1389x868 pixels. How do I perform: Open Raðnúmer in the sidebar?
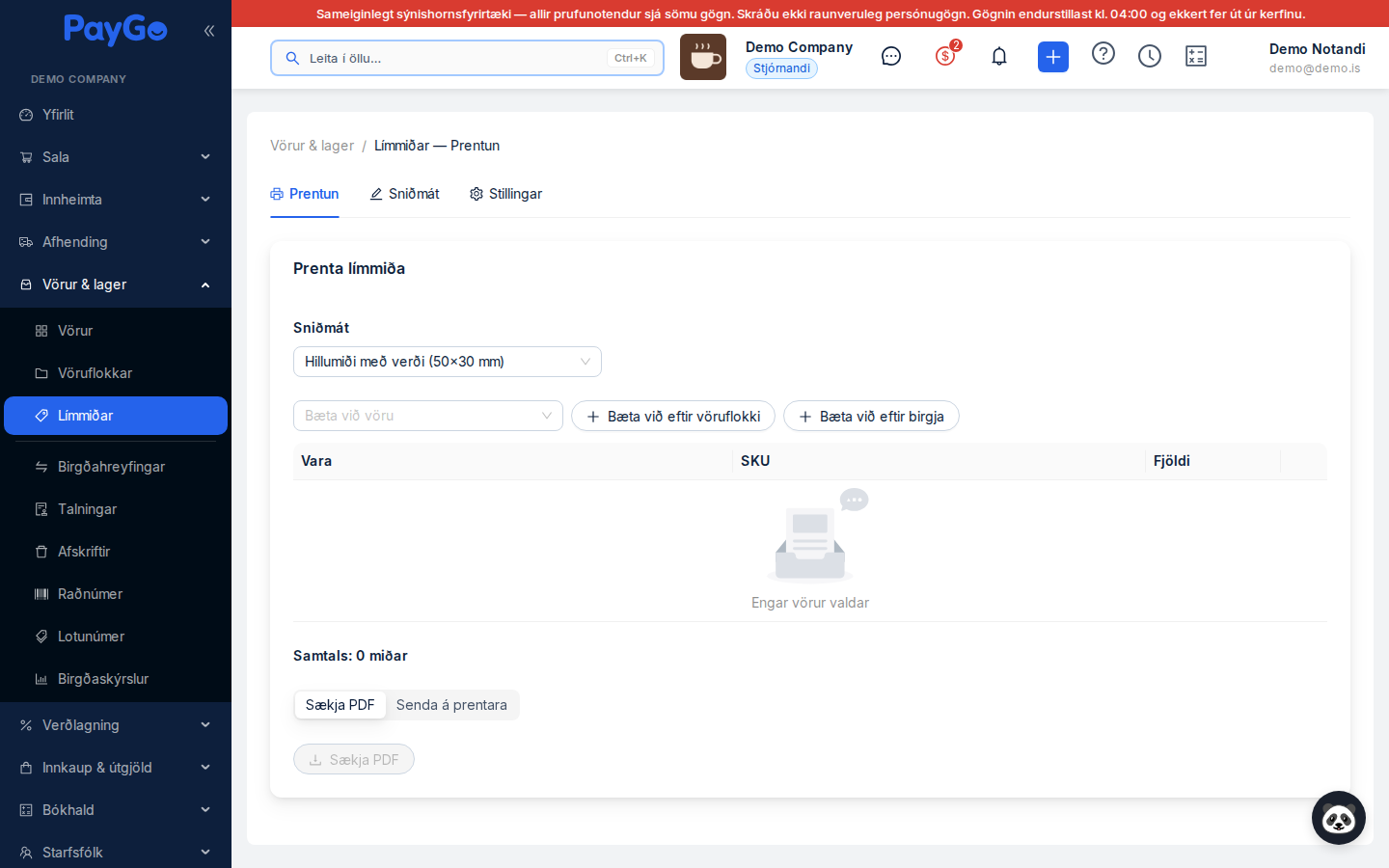[116, 594]
